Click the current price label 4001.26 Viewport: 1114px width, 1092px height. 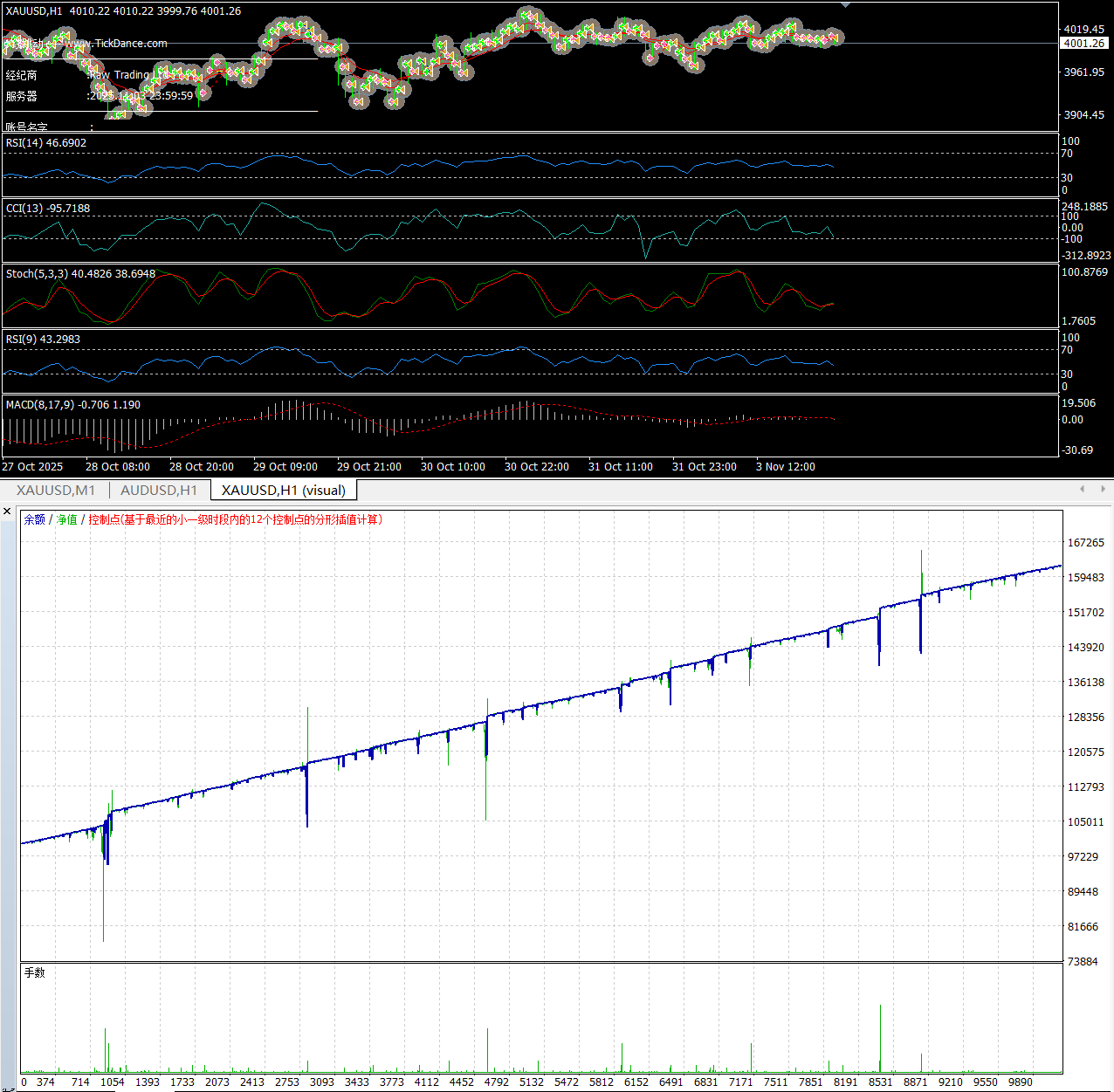click(x=1083, y=44)
